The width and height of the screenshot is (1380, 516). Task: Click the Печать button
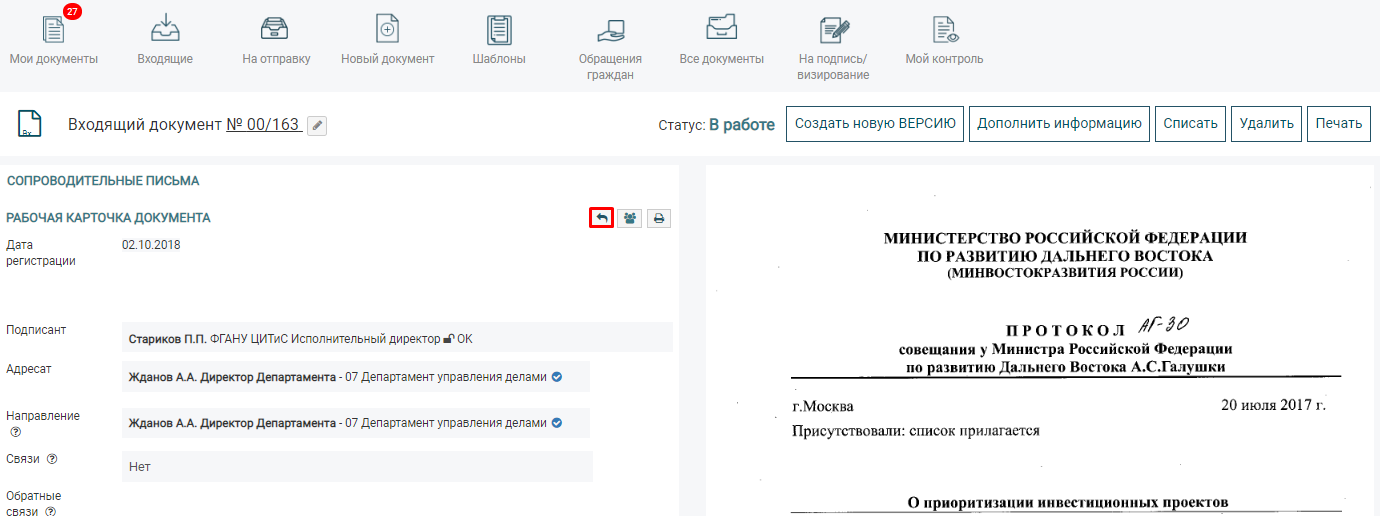tap(1338, 124)
